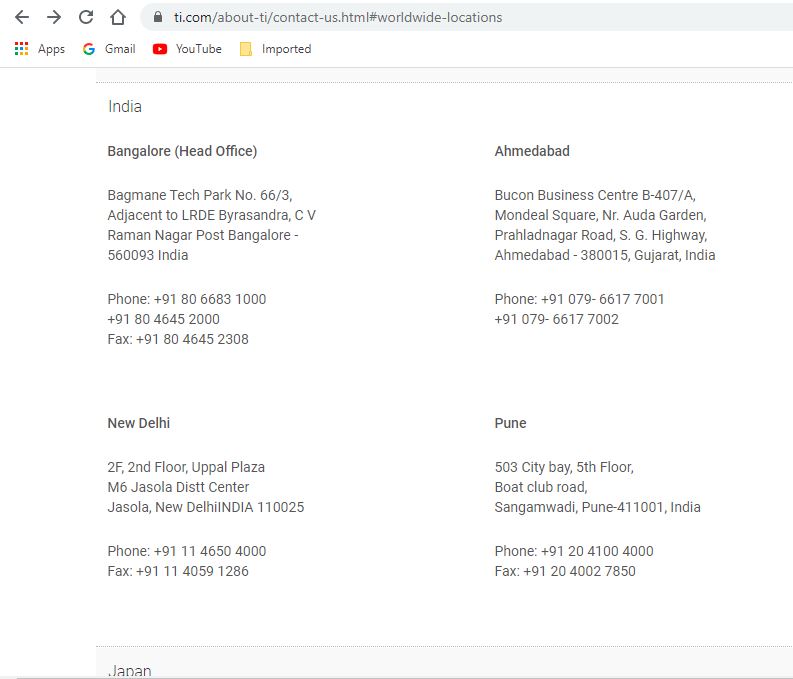Click Ahmedabad phone '+91 079- 6617 7001'
Viewport: 793px width, 679px height.
[x=602, y=299]
